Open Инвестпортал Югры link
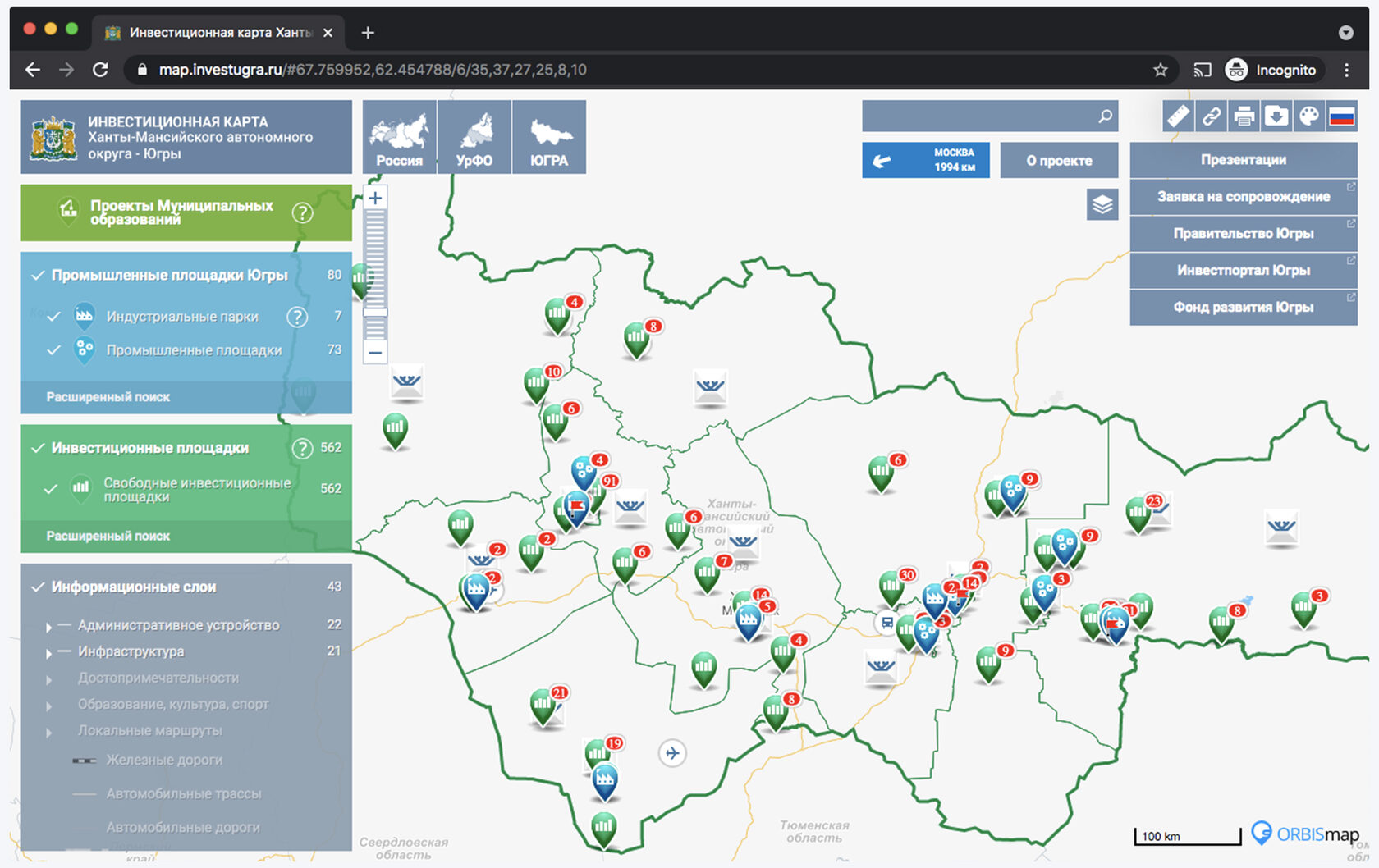Viewport: 1379px width, 868px height. (1244, 271)
